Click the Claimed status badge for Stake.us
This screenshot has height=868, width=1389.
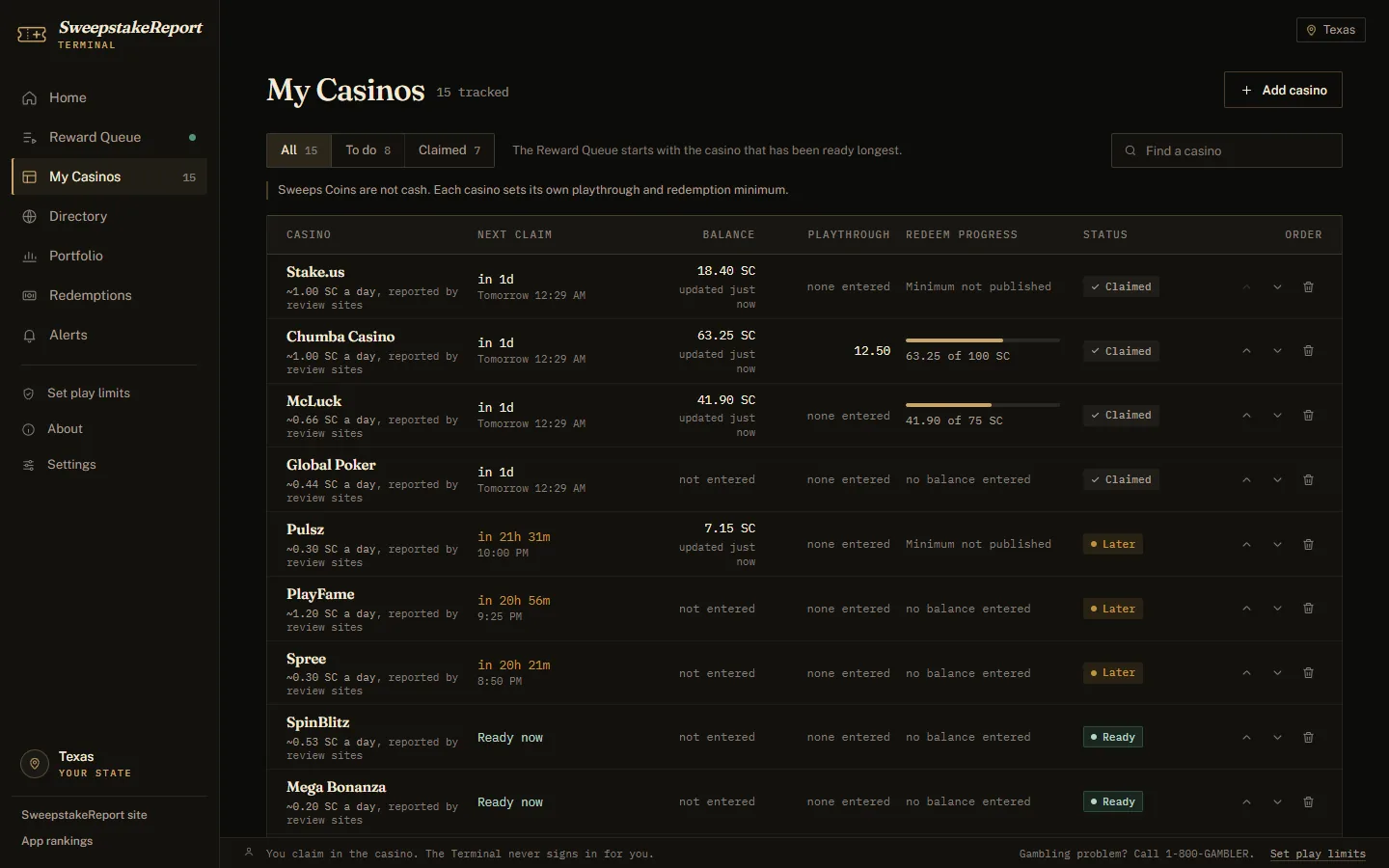click(1121, 286)
